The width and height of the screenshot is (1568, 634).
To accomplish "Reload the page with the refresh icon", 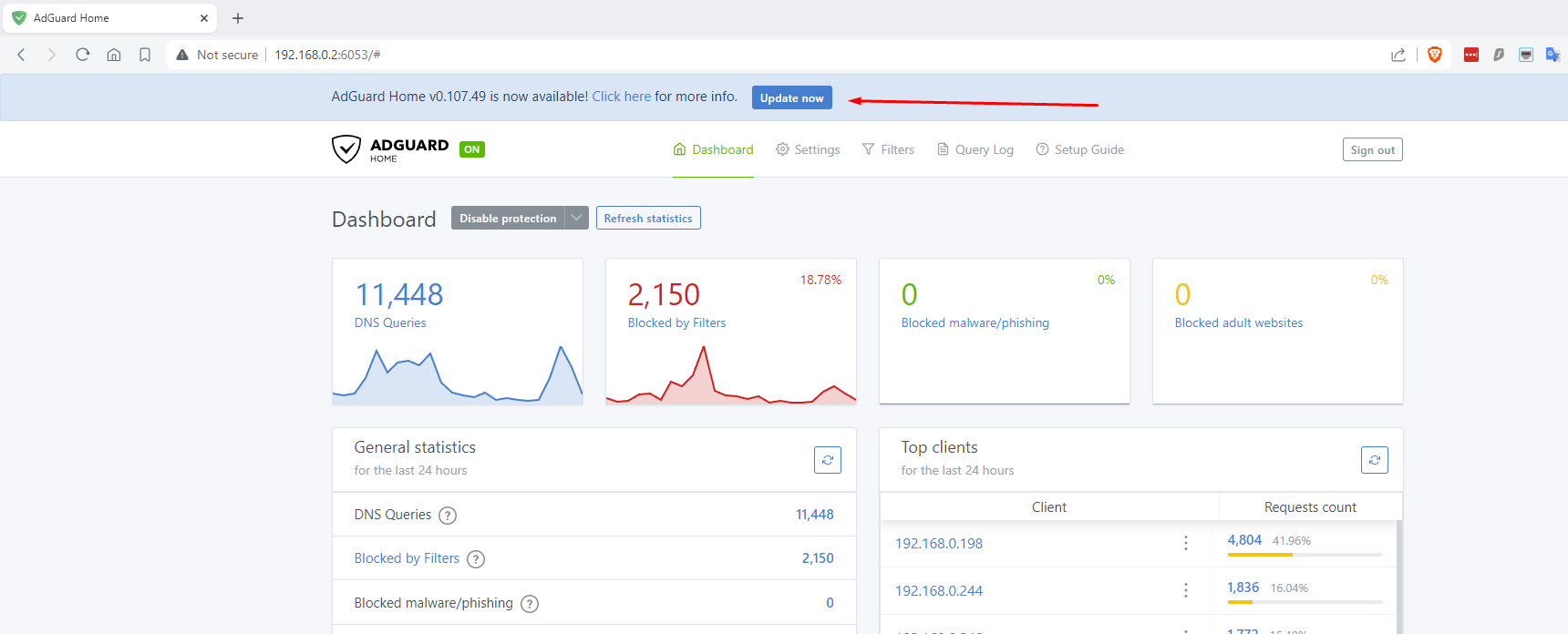I will coord(83,55).
